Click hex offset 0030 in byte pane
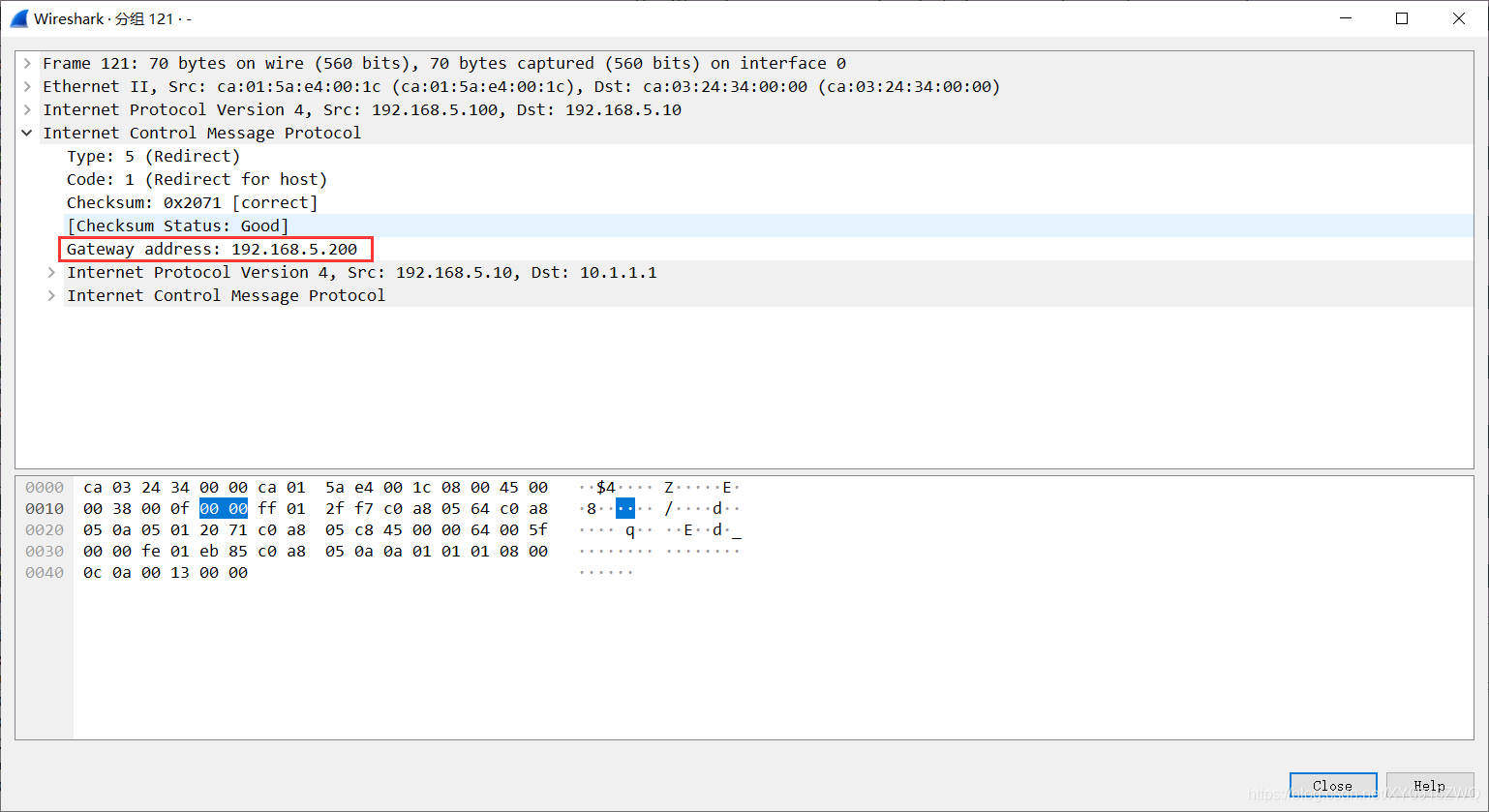Image resolution: width=1489 pixels, height=812 pixels. [x=45, y=551]
